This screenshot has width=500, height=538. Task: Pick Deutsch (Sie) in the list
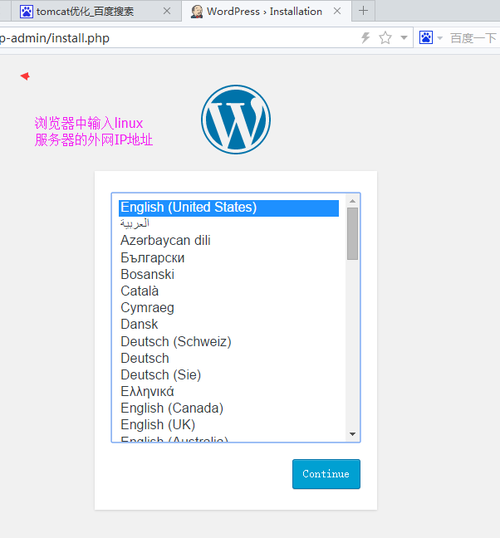pos(229,375)
